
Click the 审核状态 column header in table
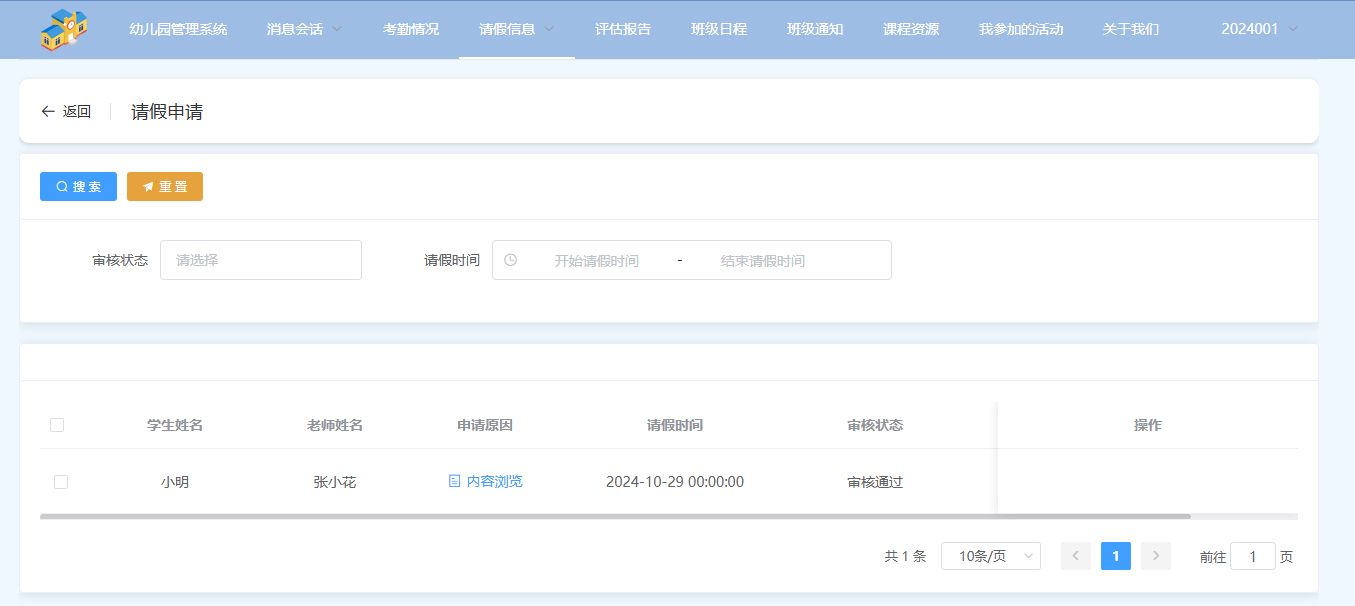point(875,425)
